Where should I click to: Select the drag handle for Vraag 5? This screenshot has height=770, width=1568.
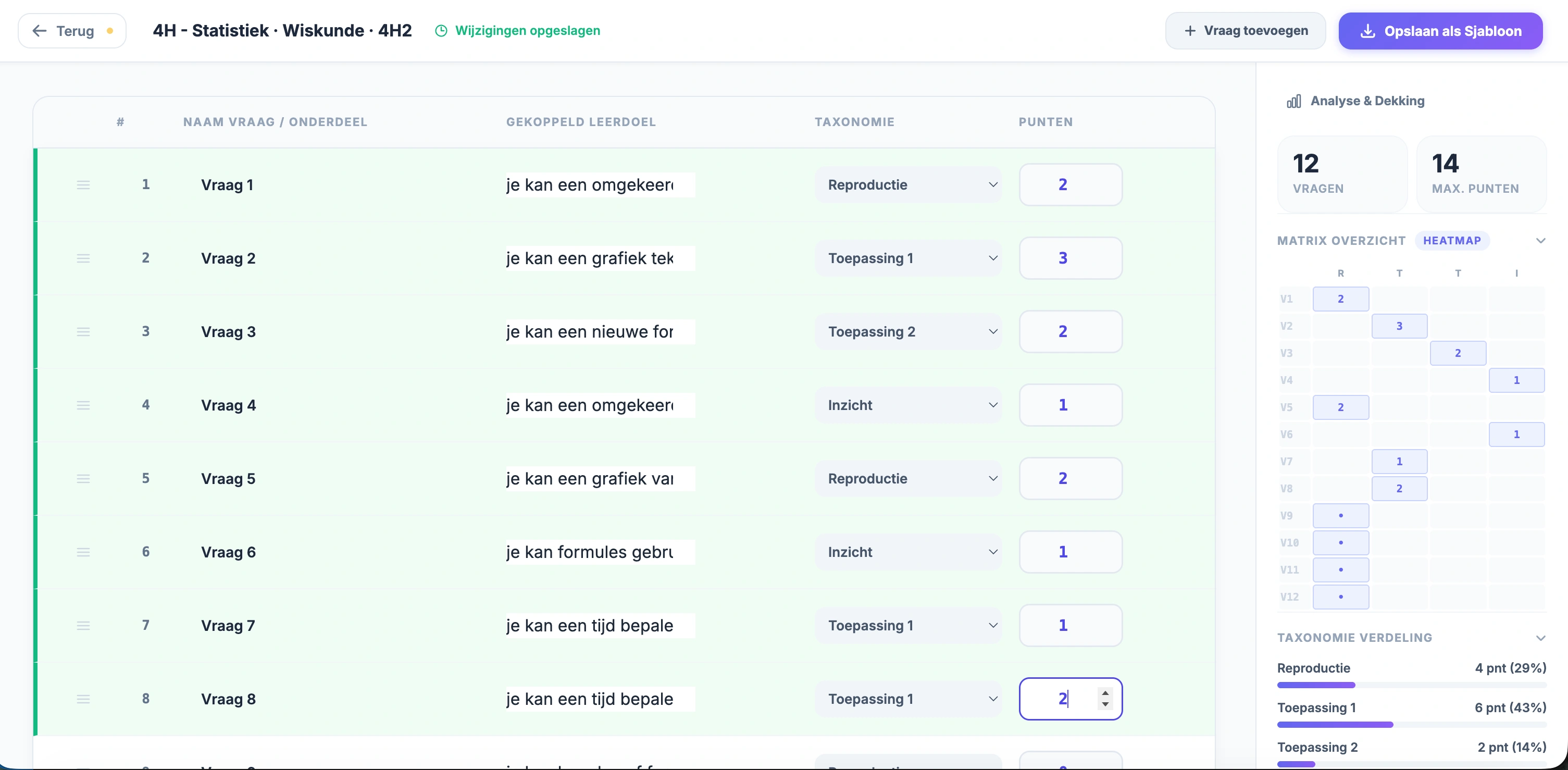point(83,478)
